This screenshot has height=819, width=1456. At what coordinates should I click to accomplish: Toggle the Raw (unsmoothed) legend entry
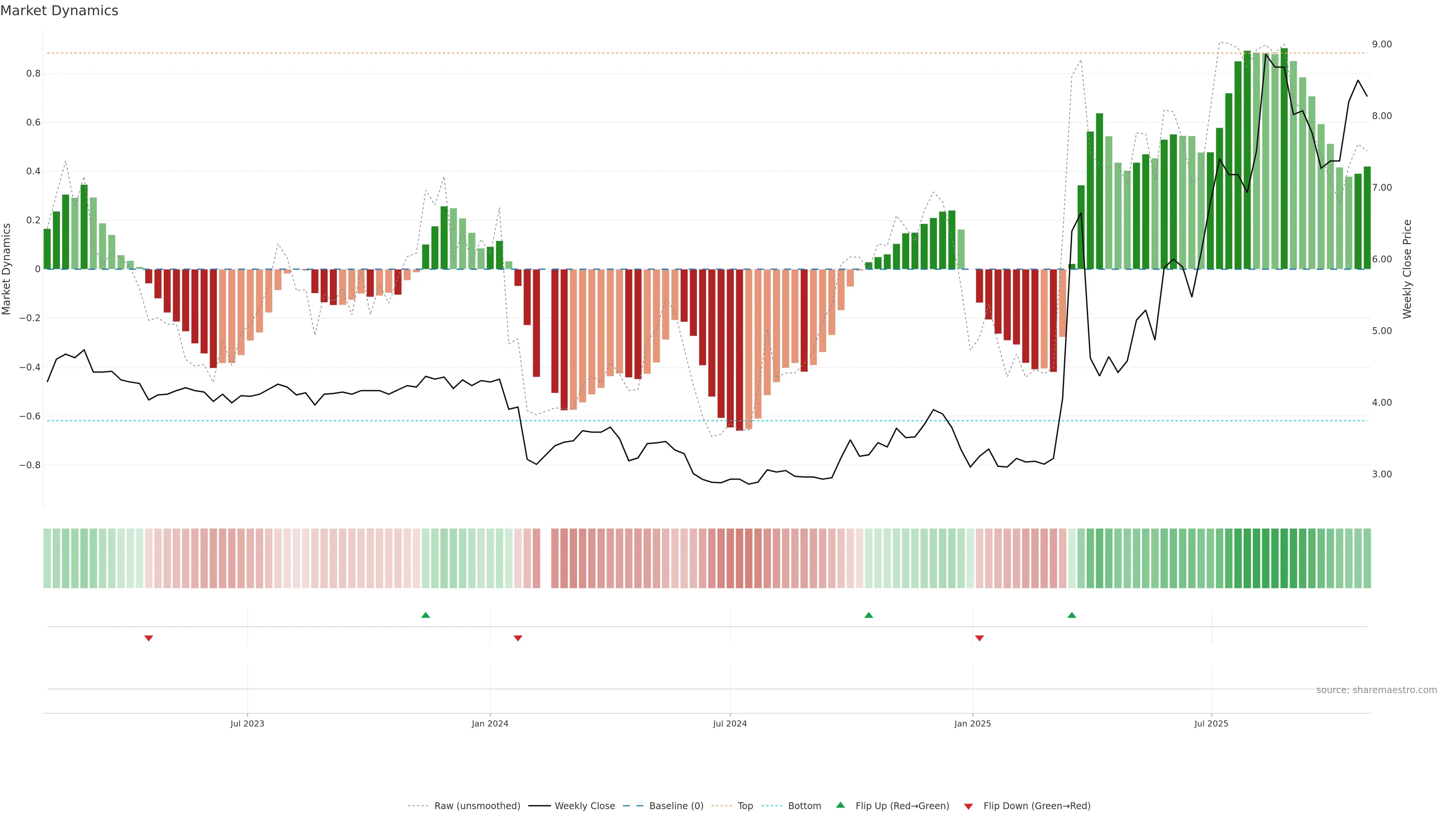click(477, 806)
